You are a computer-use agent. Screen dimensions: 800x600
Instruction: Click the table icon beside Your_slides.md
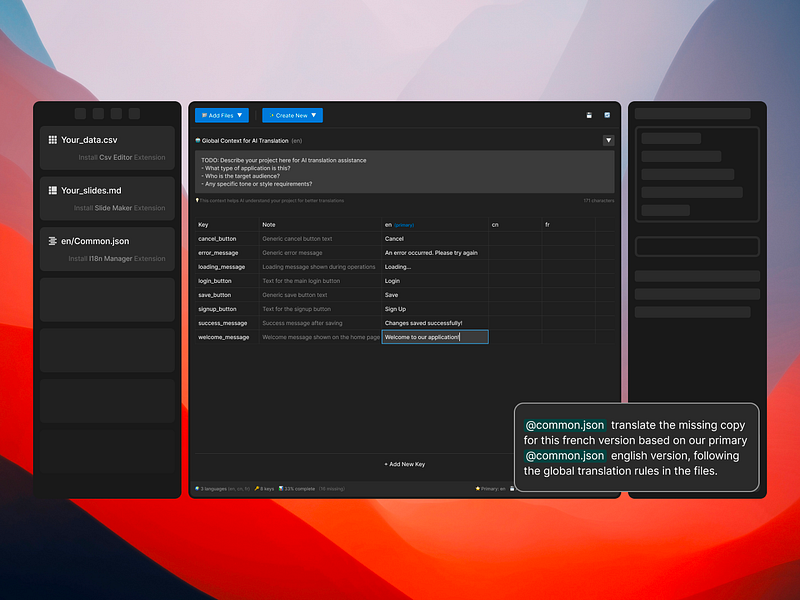(x=53, y=190)
